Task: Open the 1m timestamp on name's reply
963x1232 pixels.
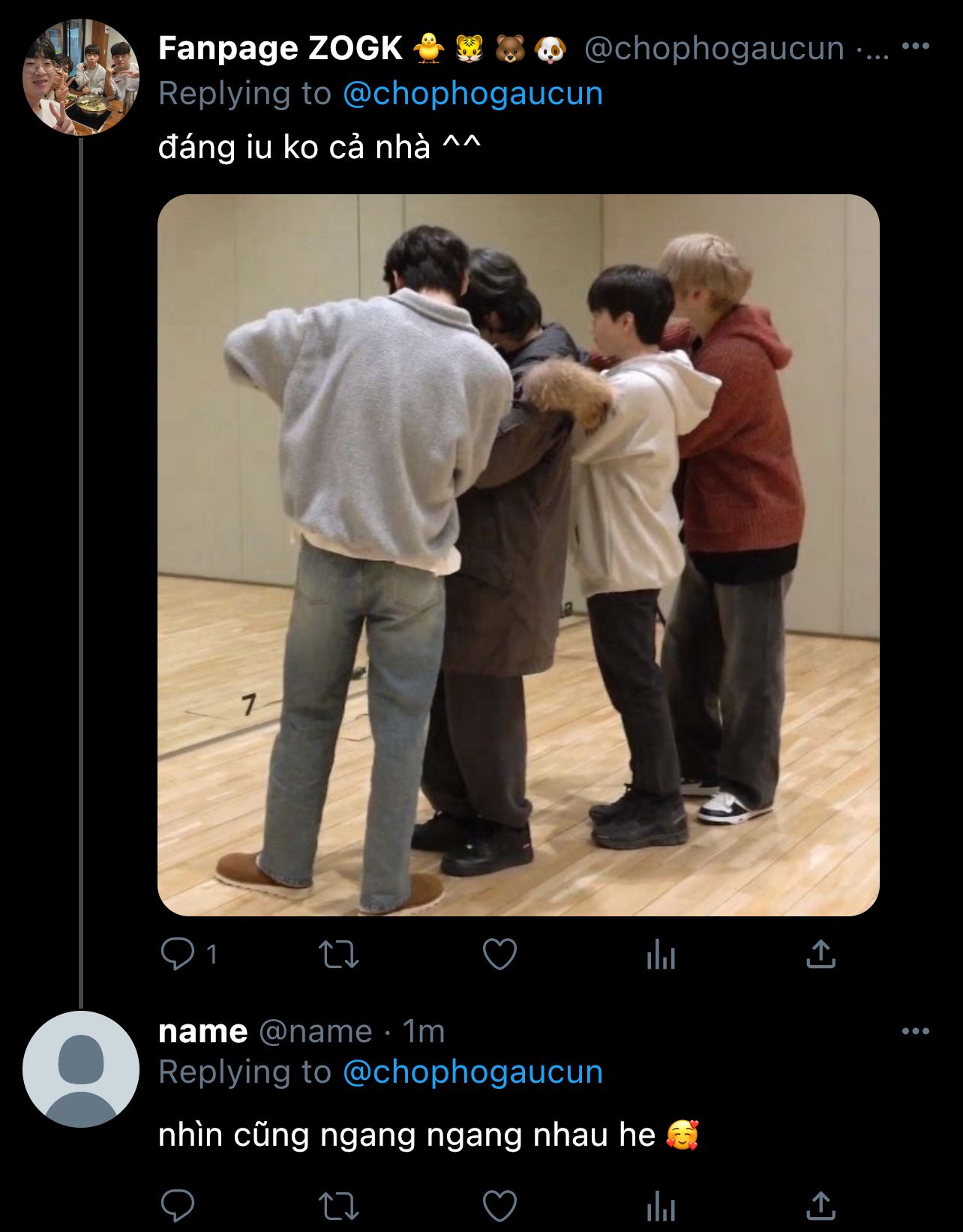Action: click(x=424, y=1032)
